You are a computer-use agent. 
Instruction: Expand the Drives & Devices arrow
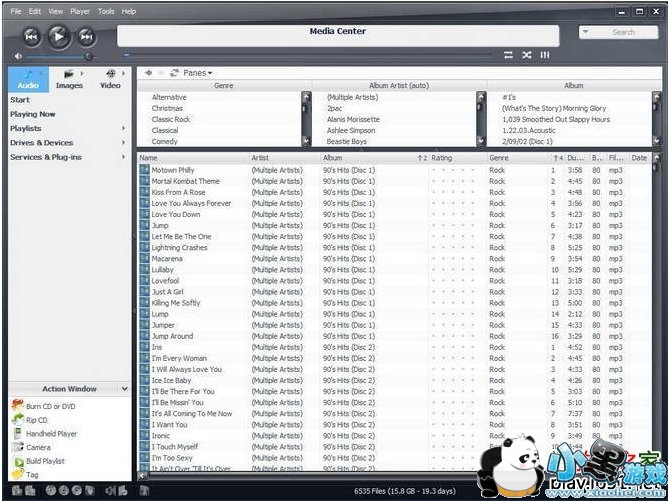coord(124,143)
